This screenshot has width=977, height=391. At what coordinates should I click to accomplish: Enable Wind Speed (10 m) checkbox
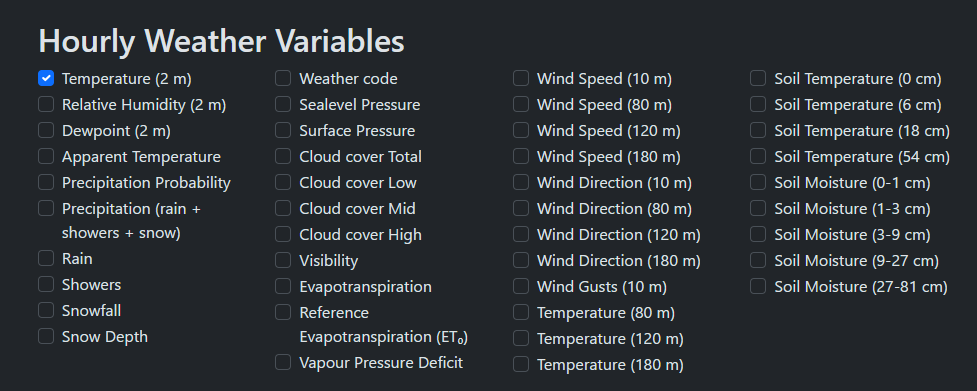tap(521, 78)
